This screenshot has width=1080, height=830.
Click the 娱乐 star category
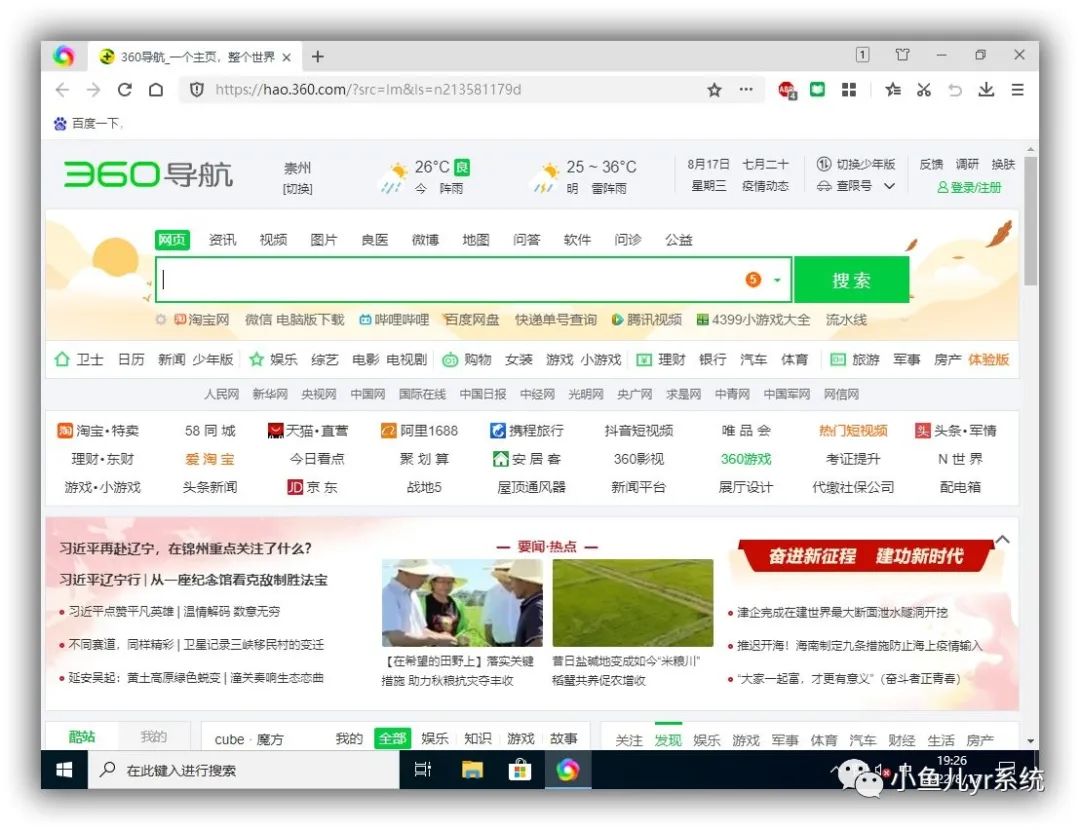pos(273,360)
